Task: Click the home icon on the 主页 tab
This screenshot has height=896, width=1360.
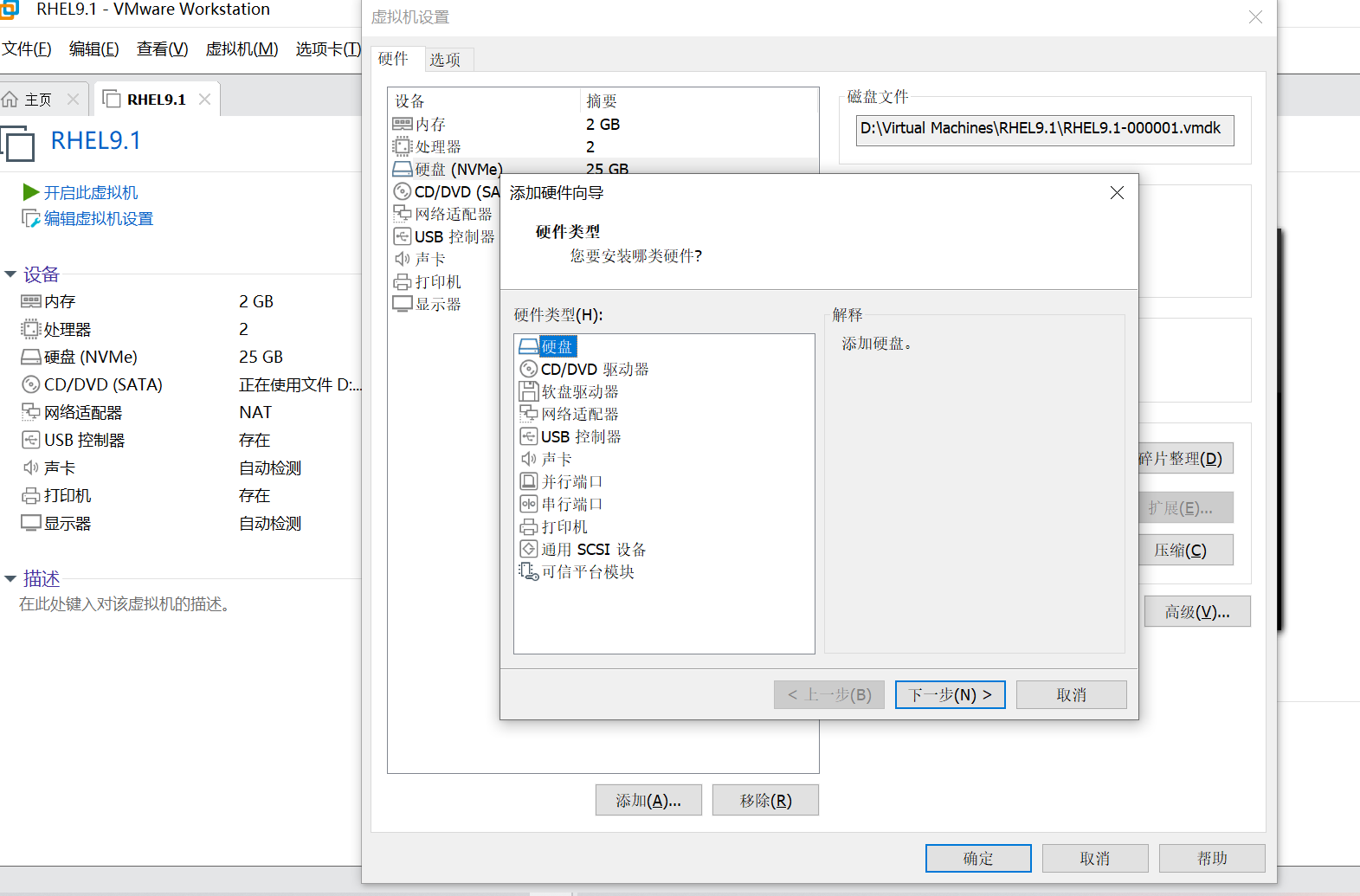Action: click(x=10, y=100)
